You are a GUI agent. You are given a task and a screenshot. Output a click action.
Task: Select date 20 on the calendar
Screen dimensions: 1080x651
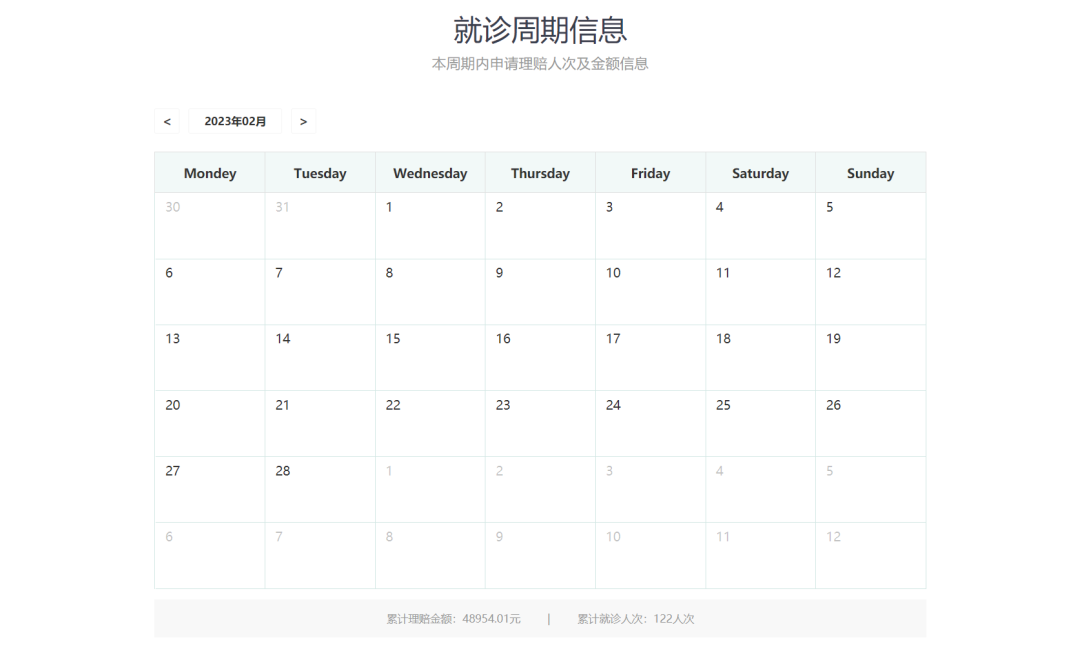pos(210,424)
